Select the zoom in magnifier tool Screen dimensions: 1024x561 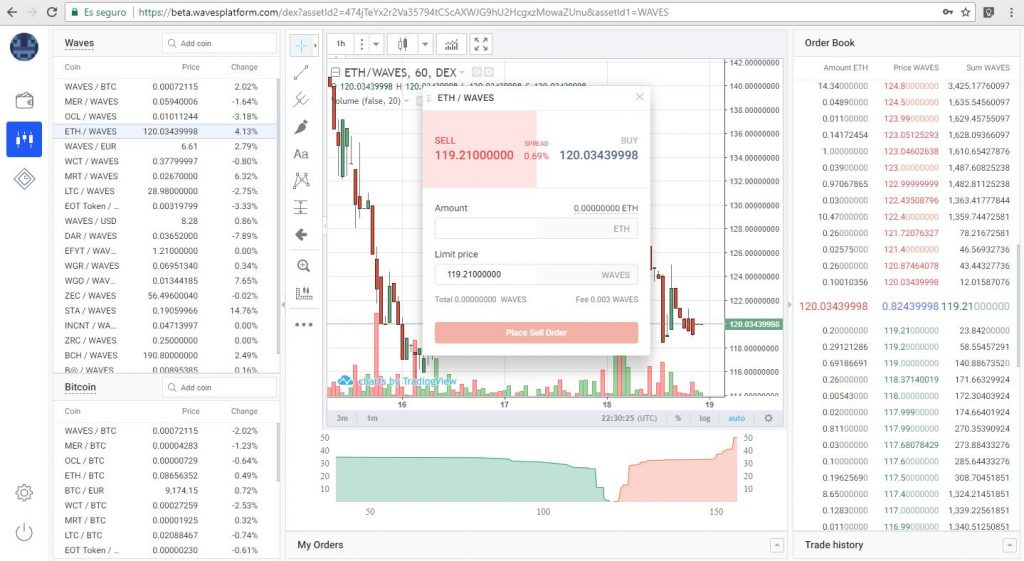(x=303, y=266)
